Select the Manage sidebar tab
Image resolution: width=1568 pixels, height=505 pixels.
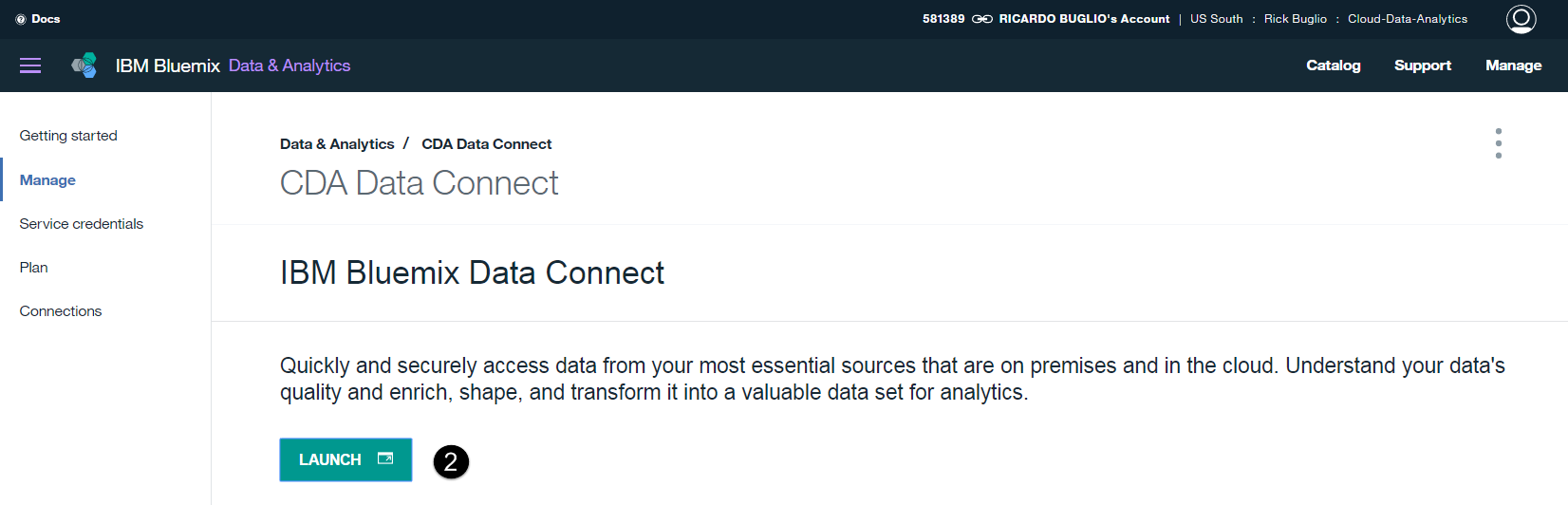coord(47,180)
